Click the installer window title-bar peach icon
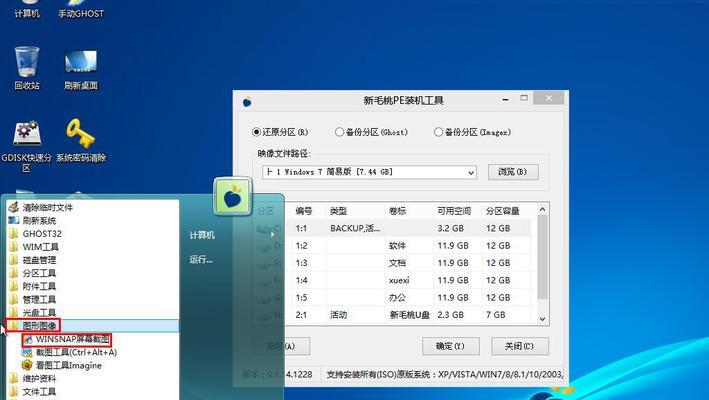Screen dimensions: 709x400 pos(247,102)
